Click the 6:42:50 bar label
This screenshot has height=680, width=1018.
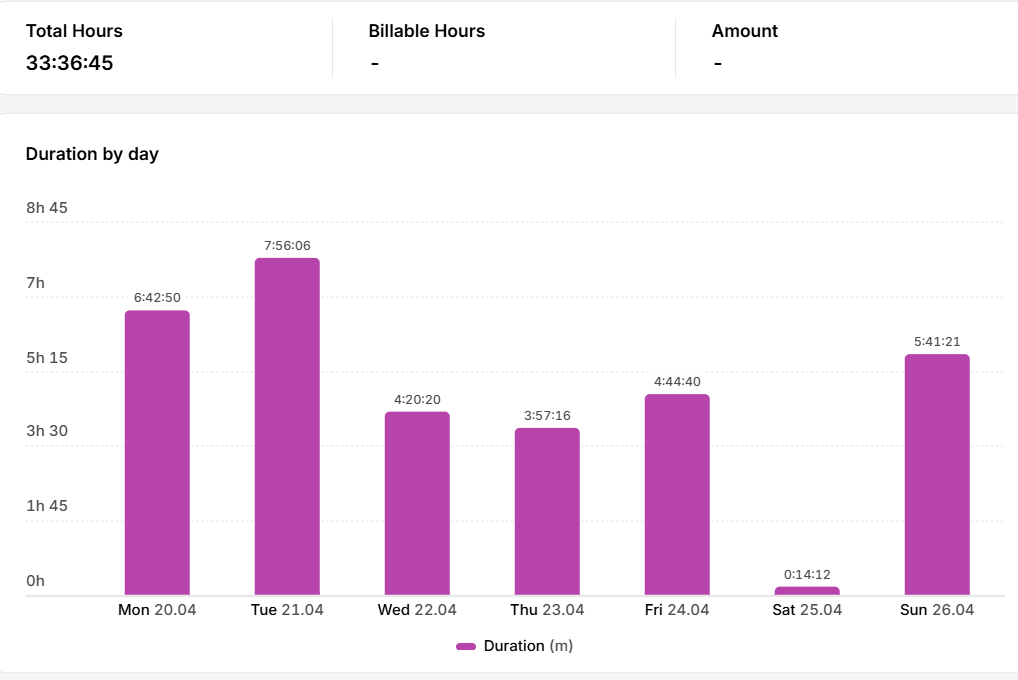click(157, 297)
